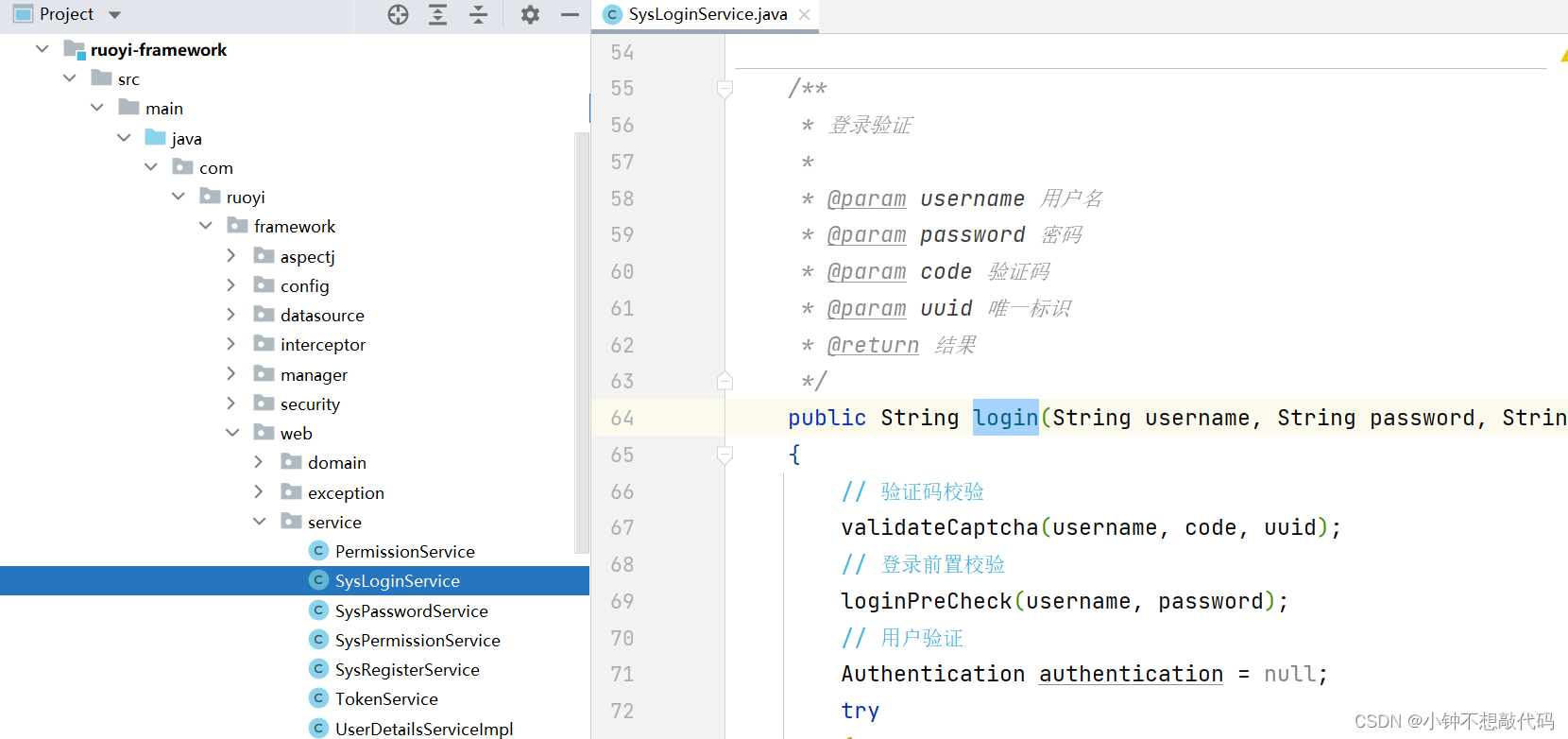Click the ruoyi-framework module folder icon
This screenshot has width=1568, height=739.
pos(75,49)
